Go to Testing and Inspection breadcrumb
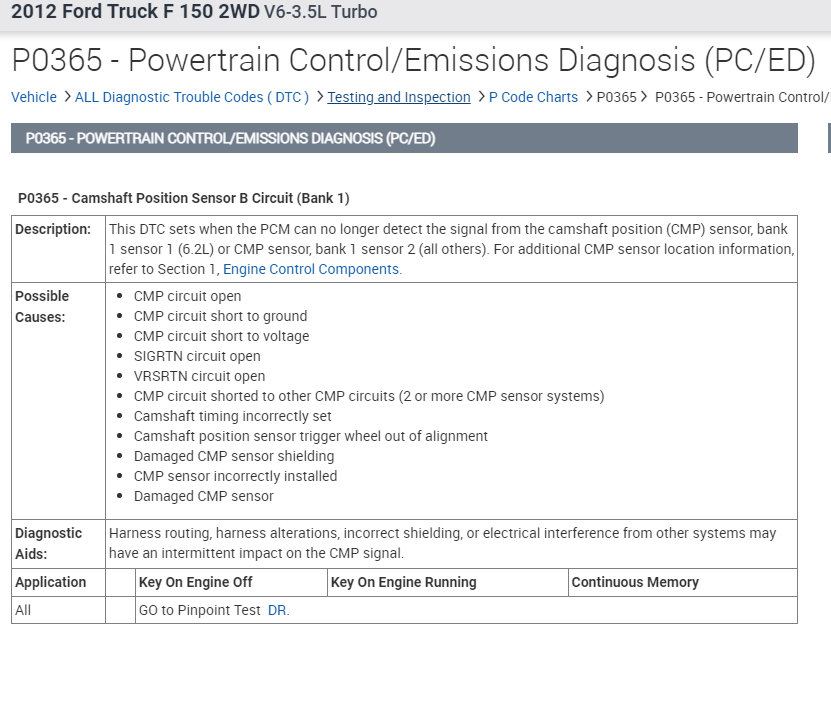The width and height of the screenshot is (831, 720). [x=399, y=97]
